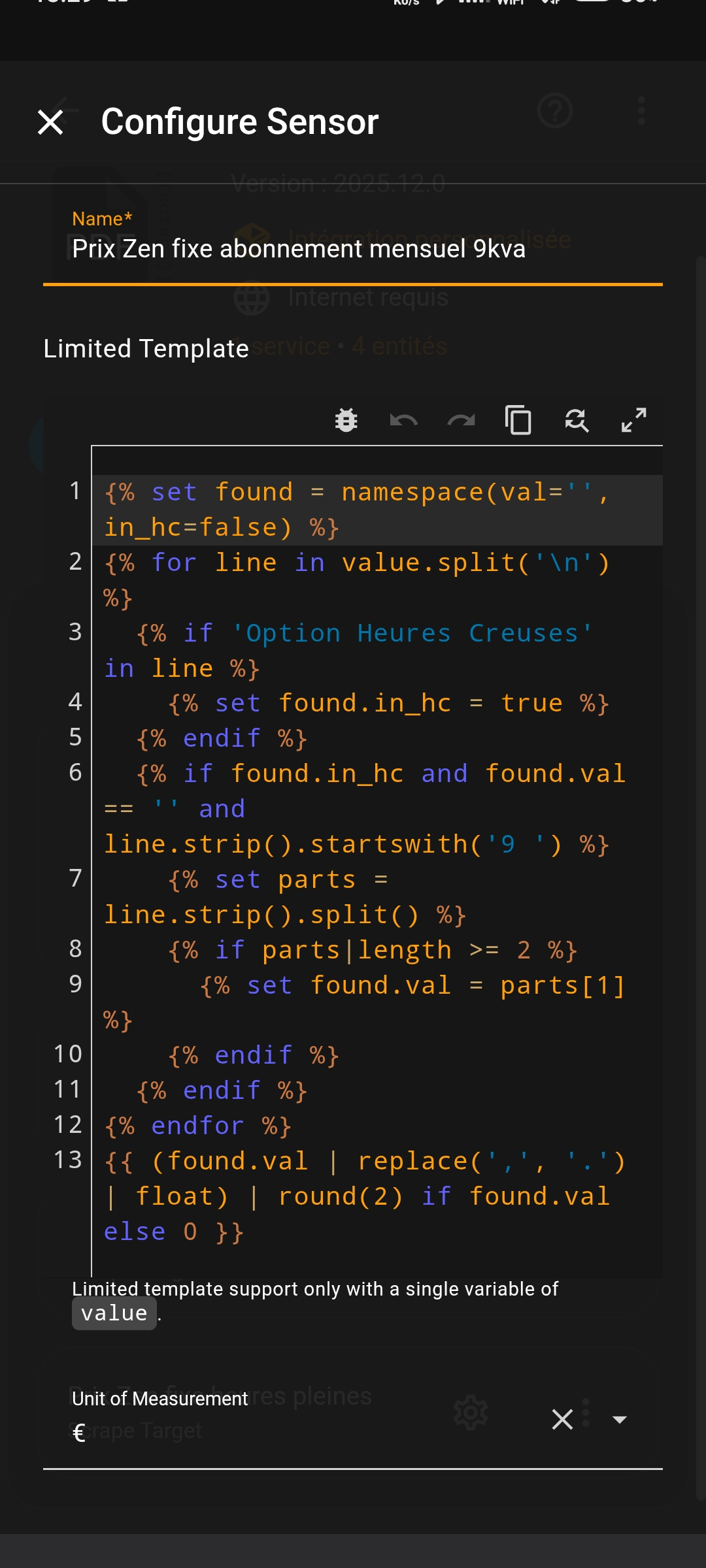Viewport: 706px width, 1568px height.
Task: Click the bug icon in editor toolbar
Action: coord(346,420)
